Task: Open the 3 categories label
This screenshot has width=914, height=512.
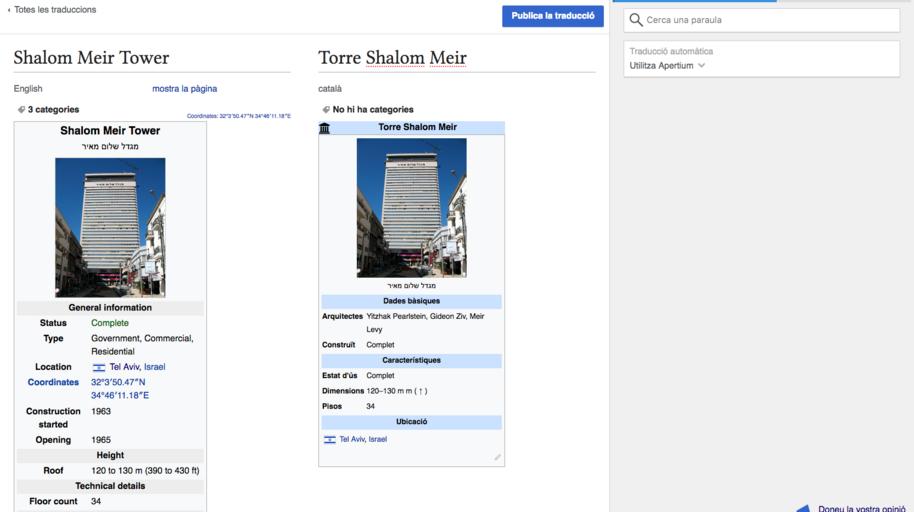Action: coord(53,110)
